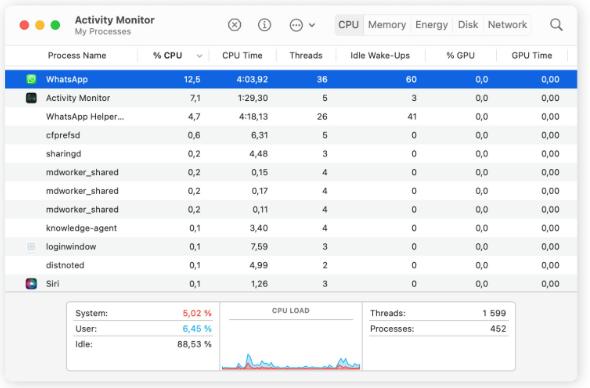
Task: Click the ellipsis more actions icon
Action: (296, 25)
